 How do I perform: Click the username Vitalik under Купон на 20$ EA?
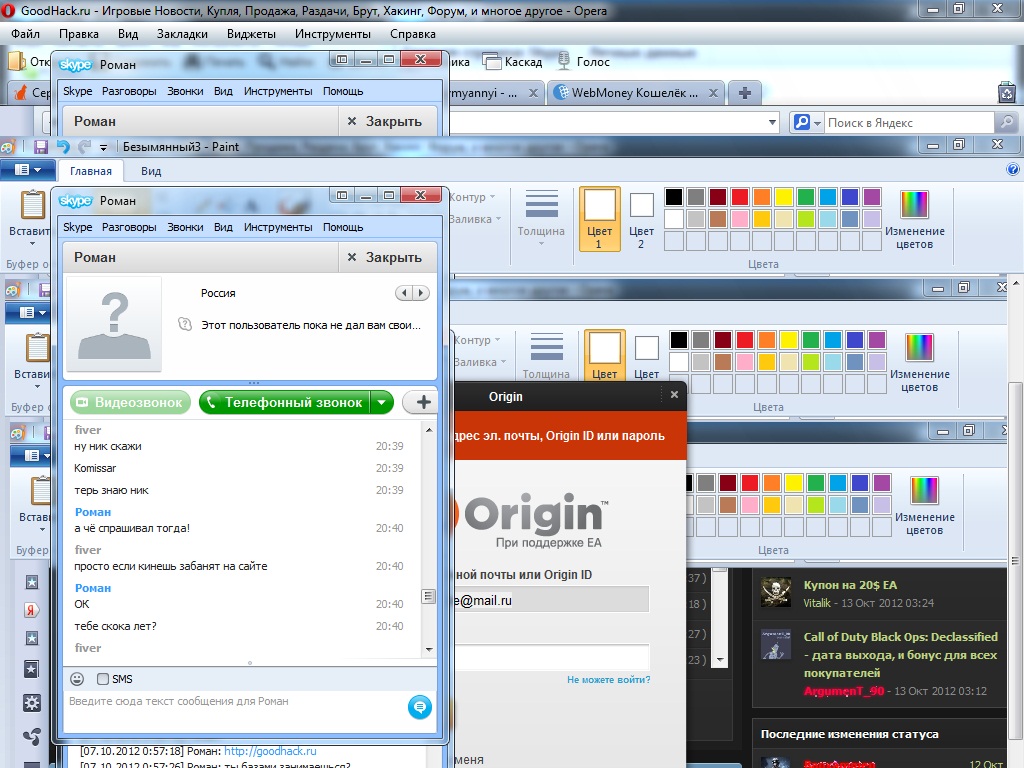(817, 603)
